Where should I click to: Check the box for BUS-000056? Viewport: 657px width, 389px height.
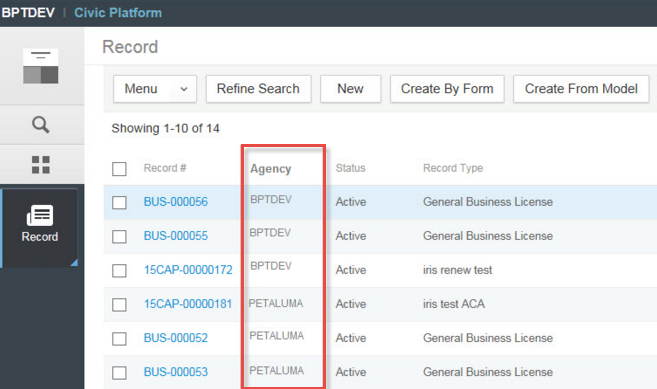[x=119, y=202]
